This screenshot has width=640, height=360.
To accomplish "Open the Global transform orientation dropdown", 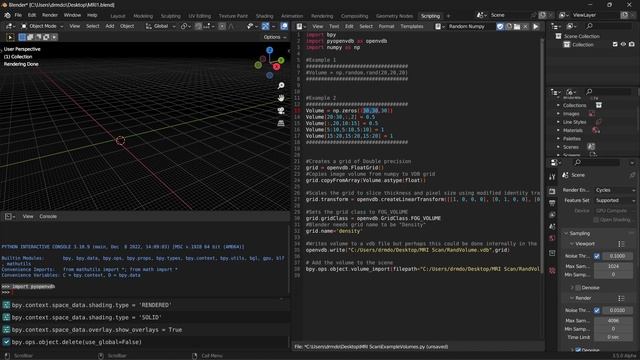I will click(160, 26).
